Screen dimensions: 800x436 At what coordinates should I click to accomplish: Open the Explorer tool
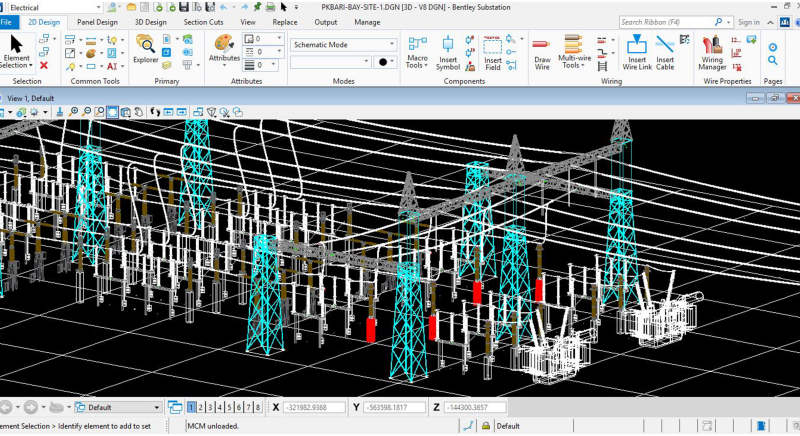pos(146,49)
